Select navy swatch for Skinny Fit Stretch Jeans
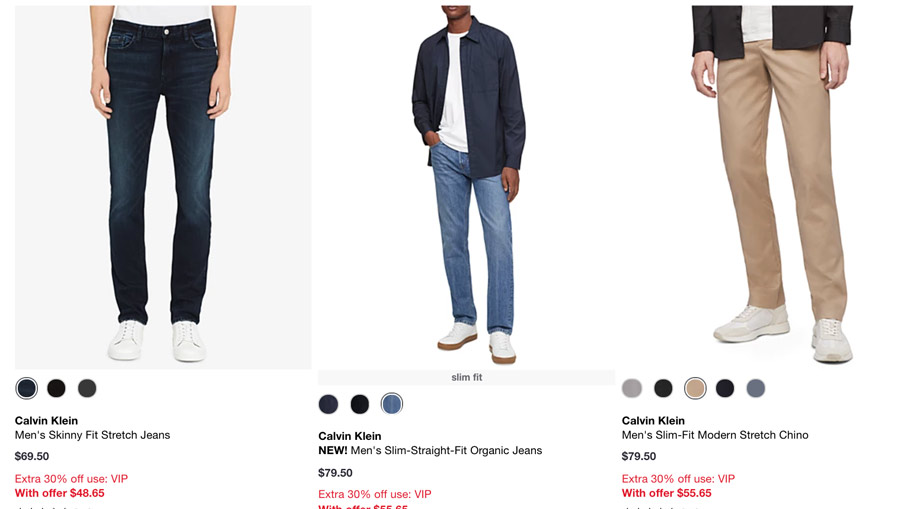 point(27,388)
